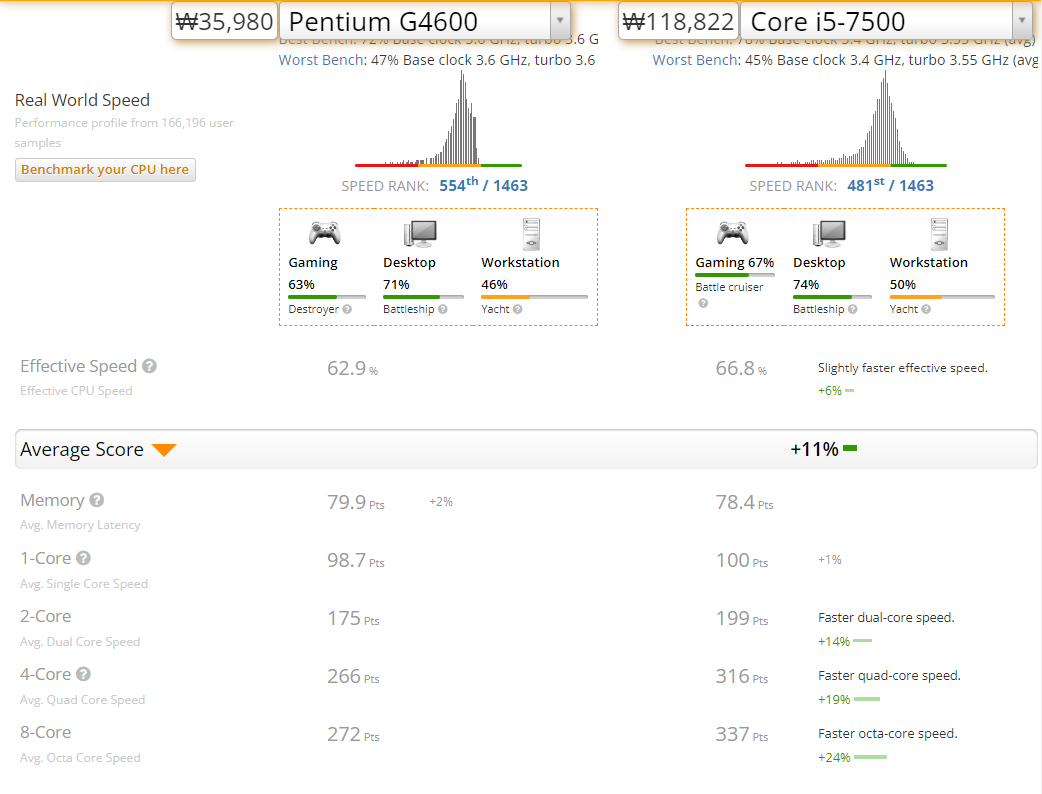
Task: Click the Pentium G4600 benchmark histogram
Action: (x=439, y=120)
